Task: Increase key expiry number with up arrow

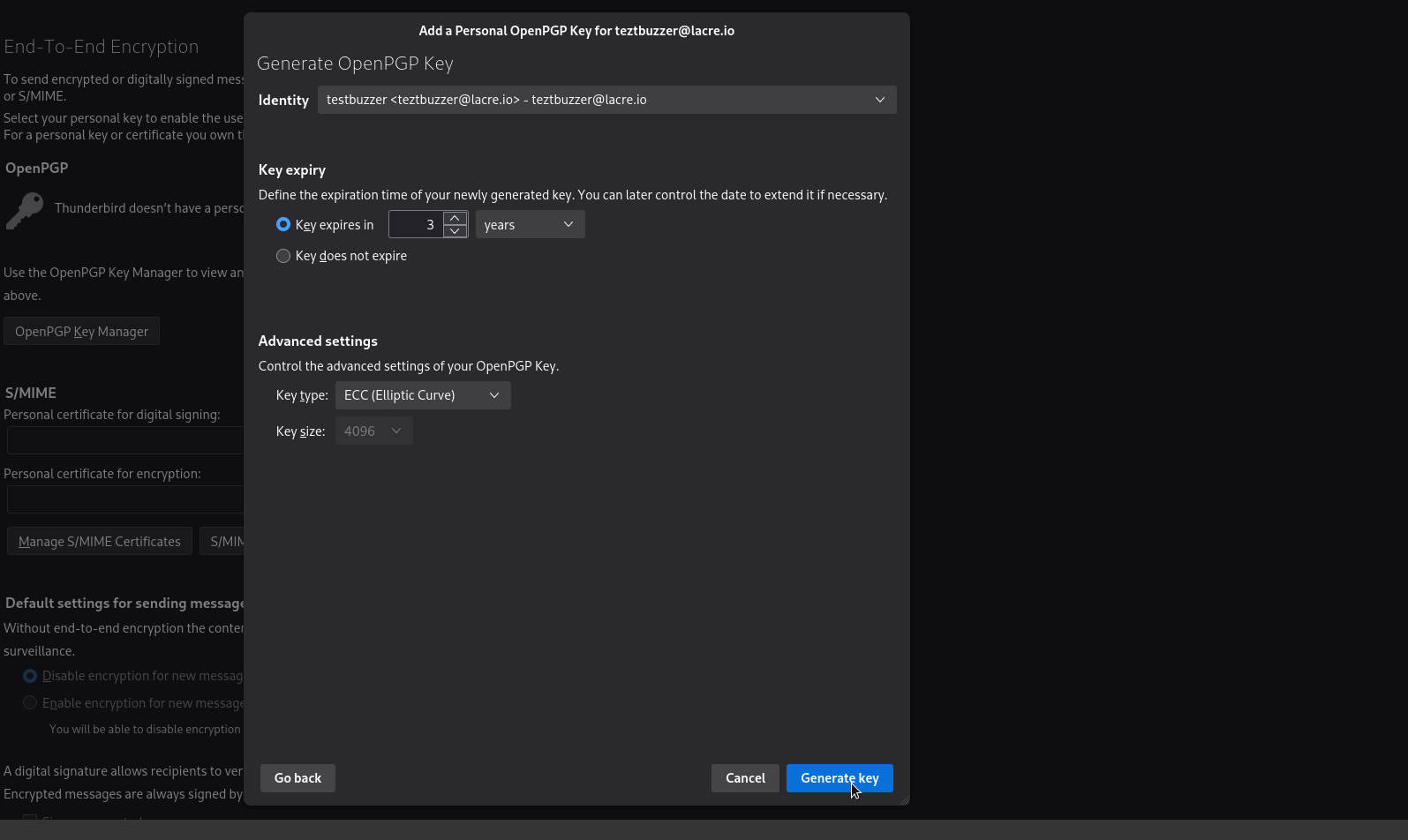Action: pos(455,218)
